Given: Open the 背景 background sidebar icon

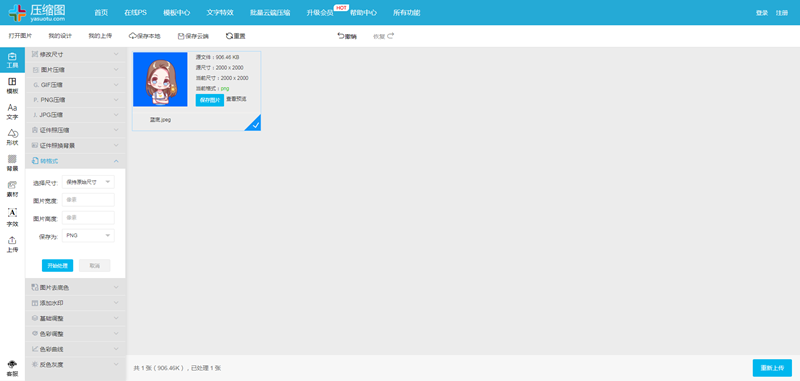Looking at the screenshot, I should coord(12,163).
